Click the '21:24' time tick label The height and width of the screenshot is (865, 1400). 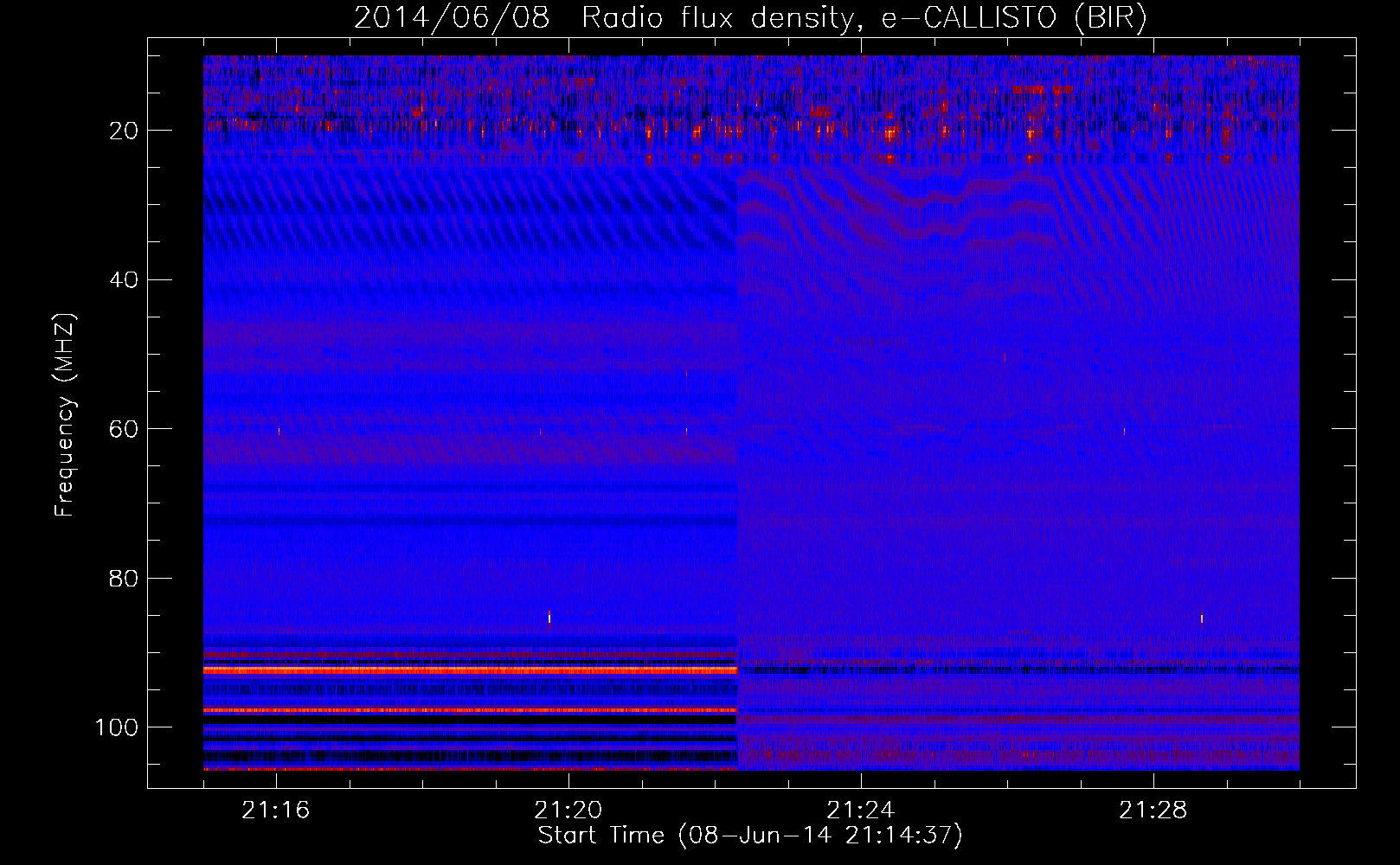(x=861, y=810)
